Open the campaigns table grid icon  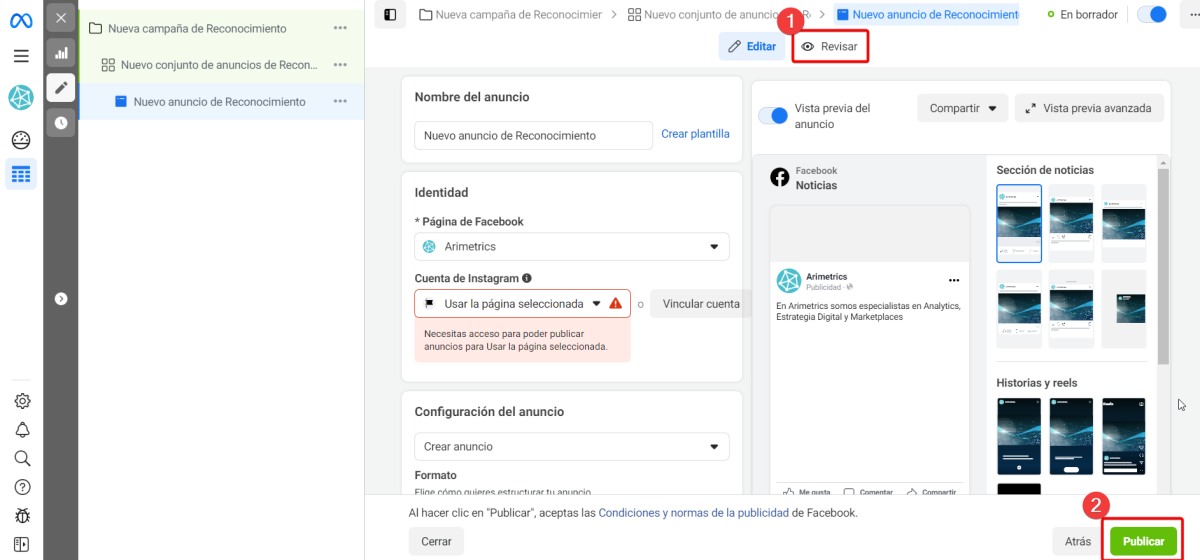[x=21, y=175]
